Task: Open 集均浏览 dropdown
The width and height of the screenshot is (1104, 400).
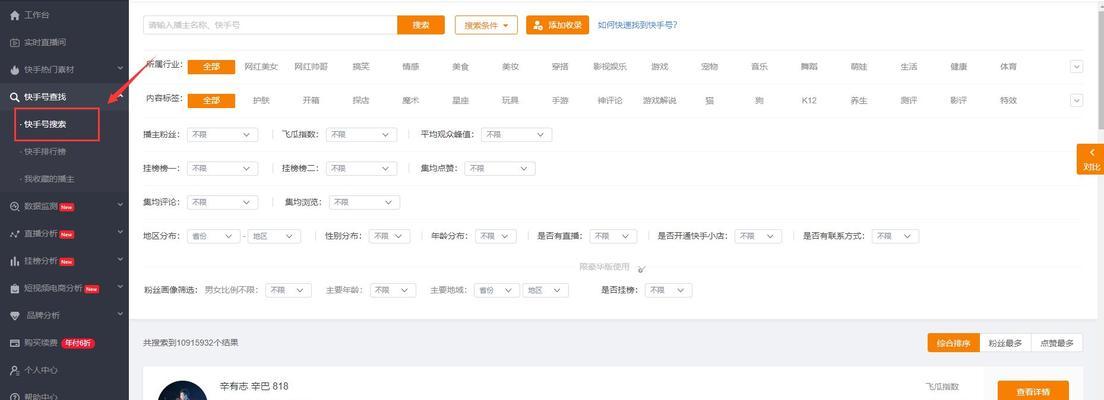Action: coord(364,202)
